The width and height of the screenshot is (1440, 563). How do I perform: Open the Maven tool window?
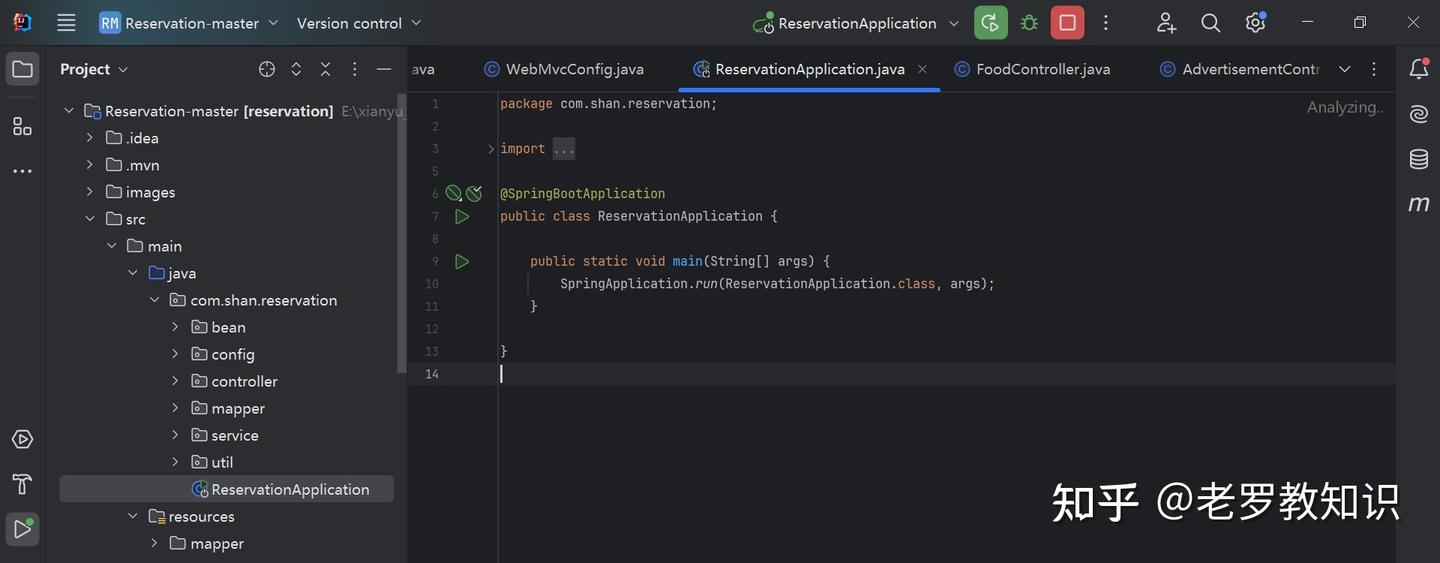click(x=1418, y=204)
